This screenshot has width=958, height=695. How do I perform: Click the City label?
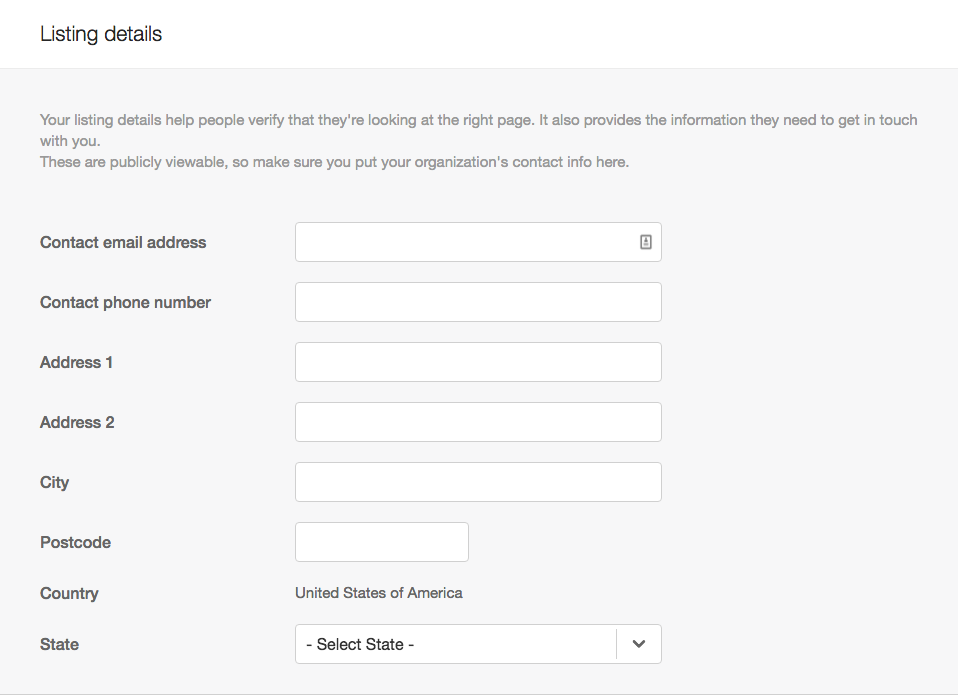click(x=54, y=482)
